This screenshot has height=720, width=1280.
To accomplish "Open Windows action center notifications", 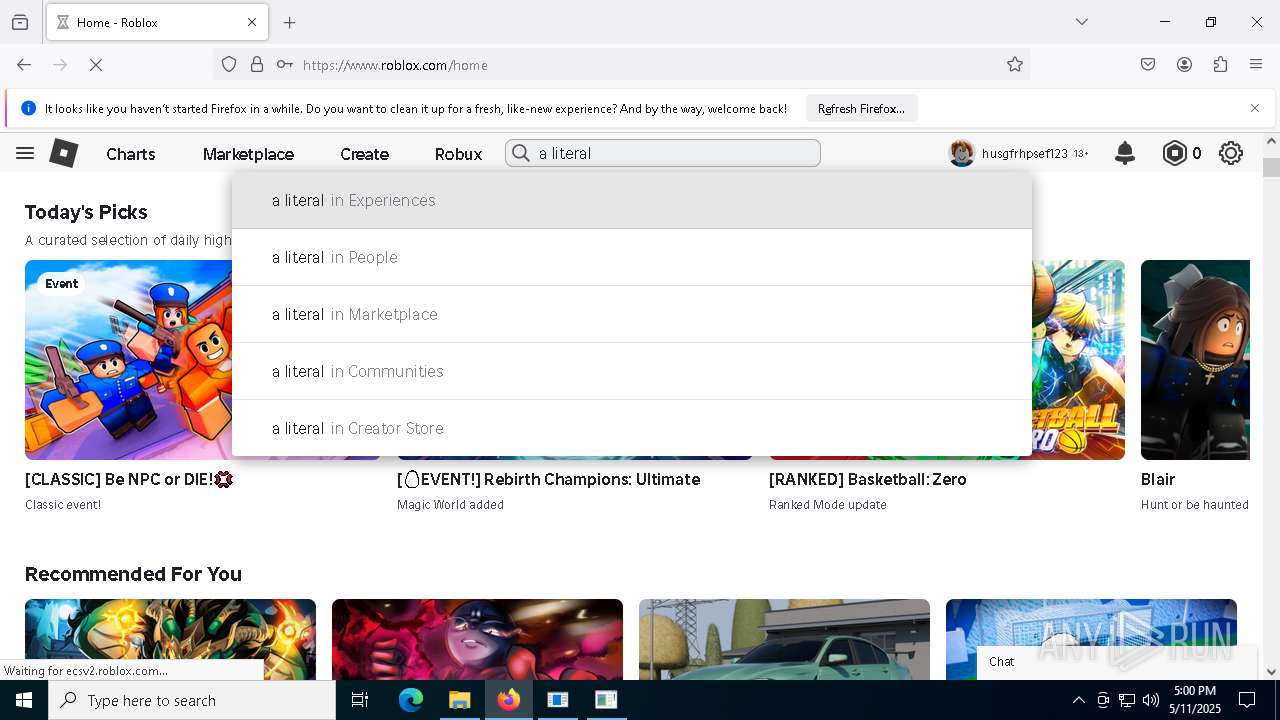I will (1247, 700).
